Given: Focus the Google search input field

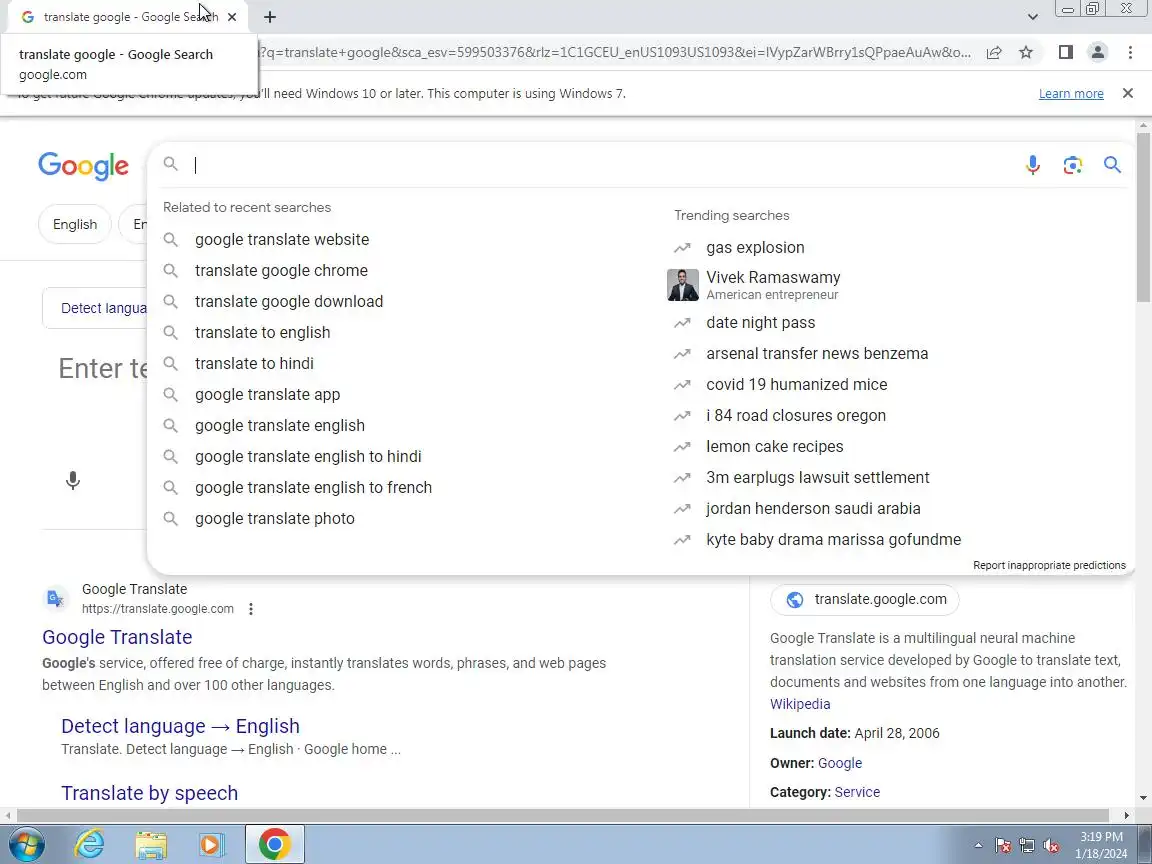Looking at the screenshot, I should coord(602,165).
